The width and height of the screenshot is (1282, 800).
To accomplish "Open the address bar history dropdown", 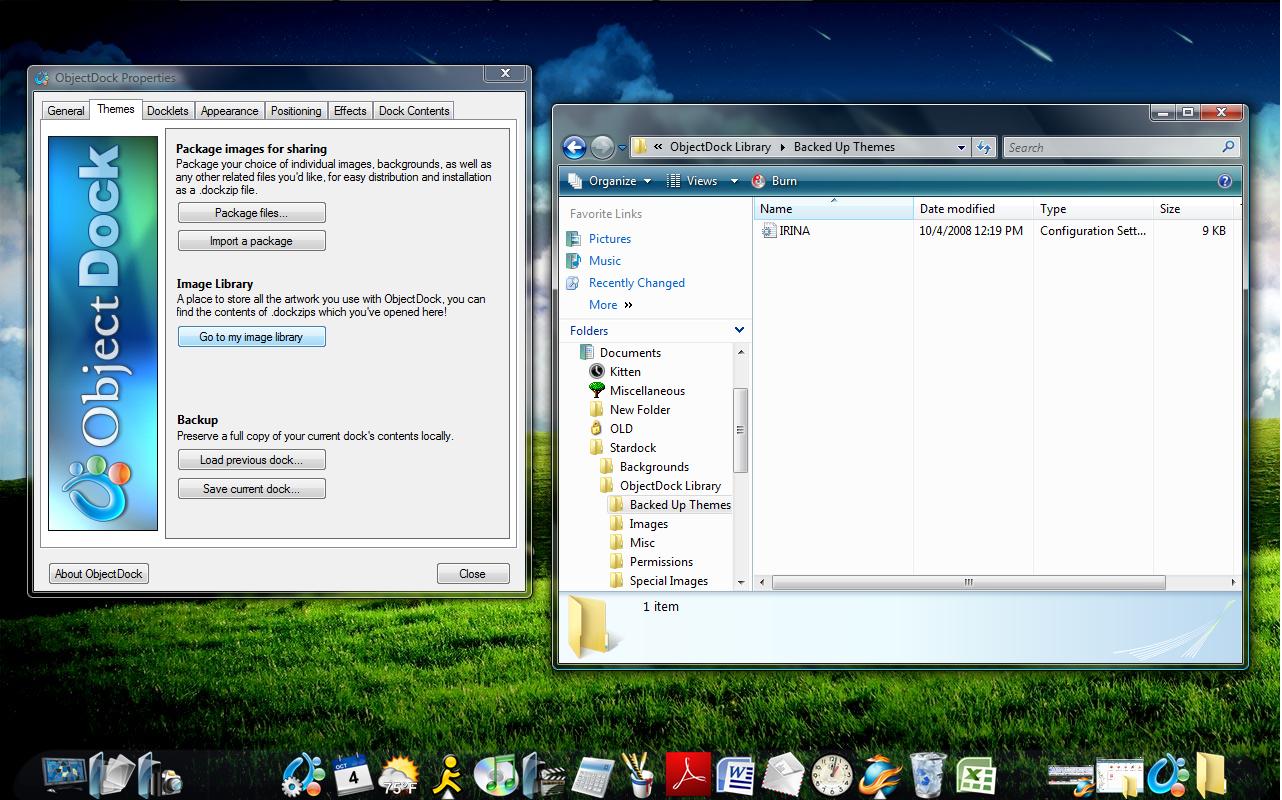I will 961,147.
